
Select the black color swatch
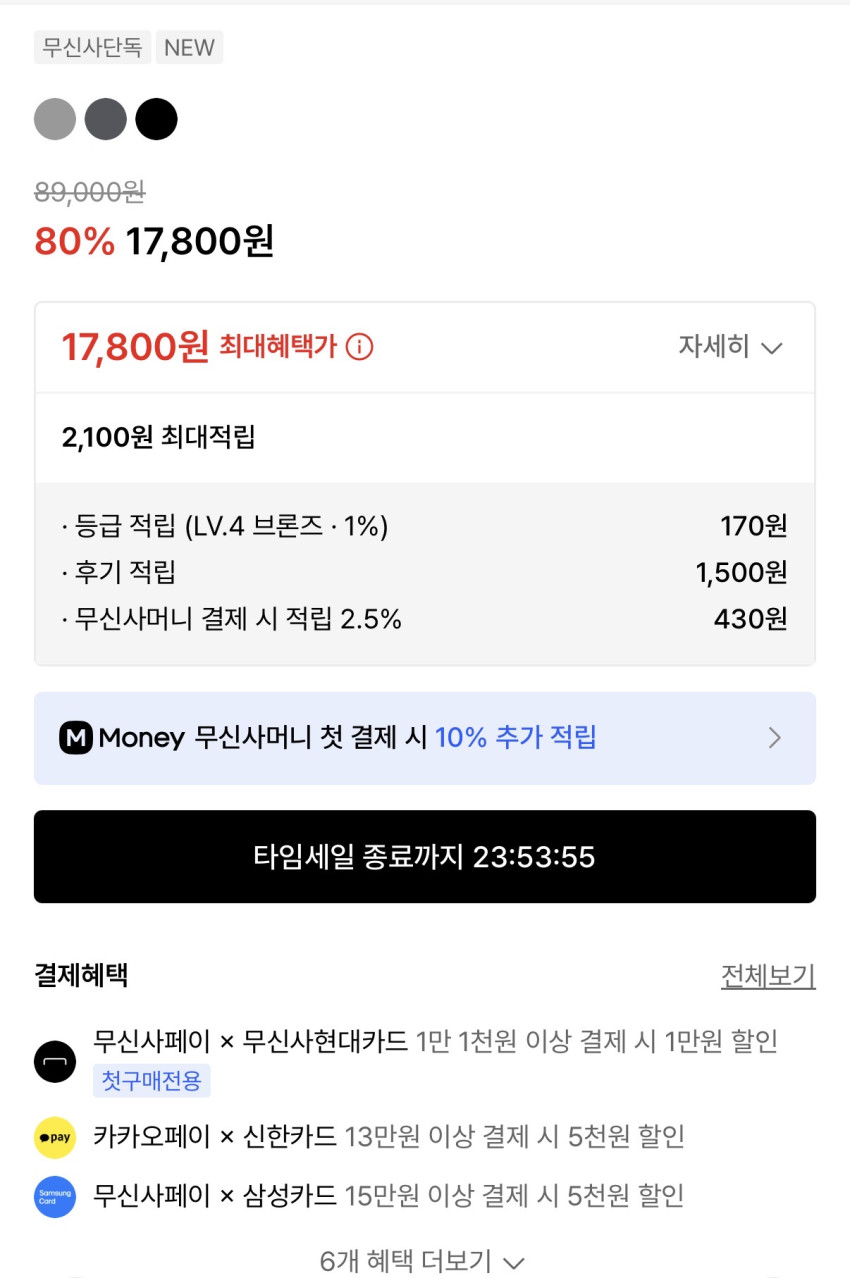click(x=157, y=120)
